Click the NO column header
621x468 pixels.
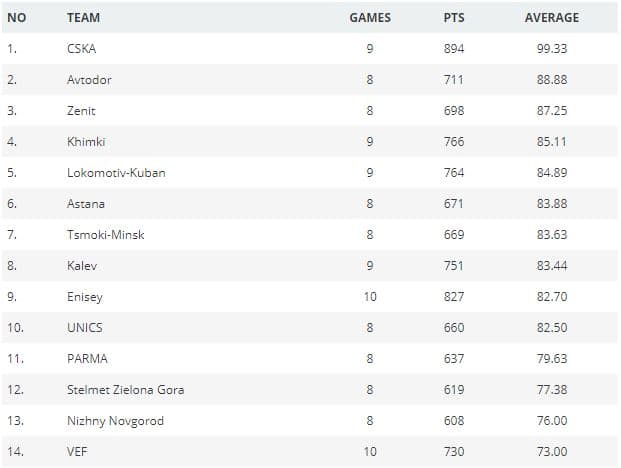pos(16,17)
